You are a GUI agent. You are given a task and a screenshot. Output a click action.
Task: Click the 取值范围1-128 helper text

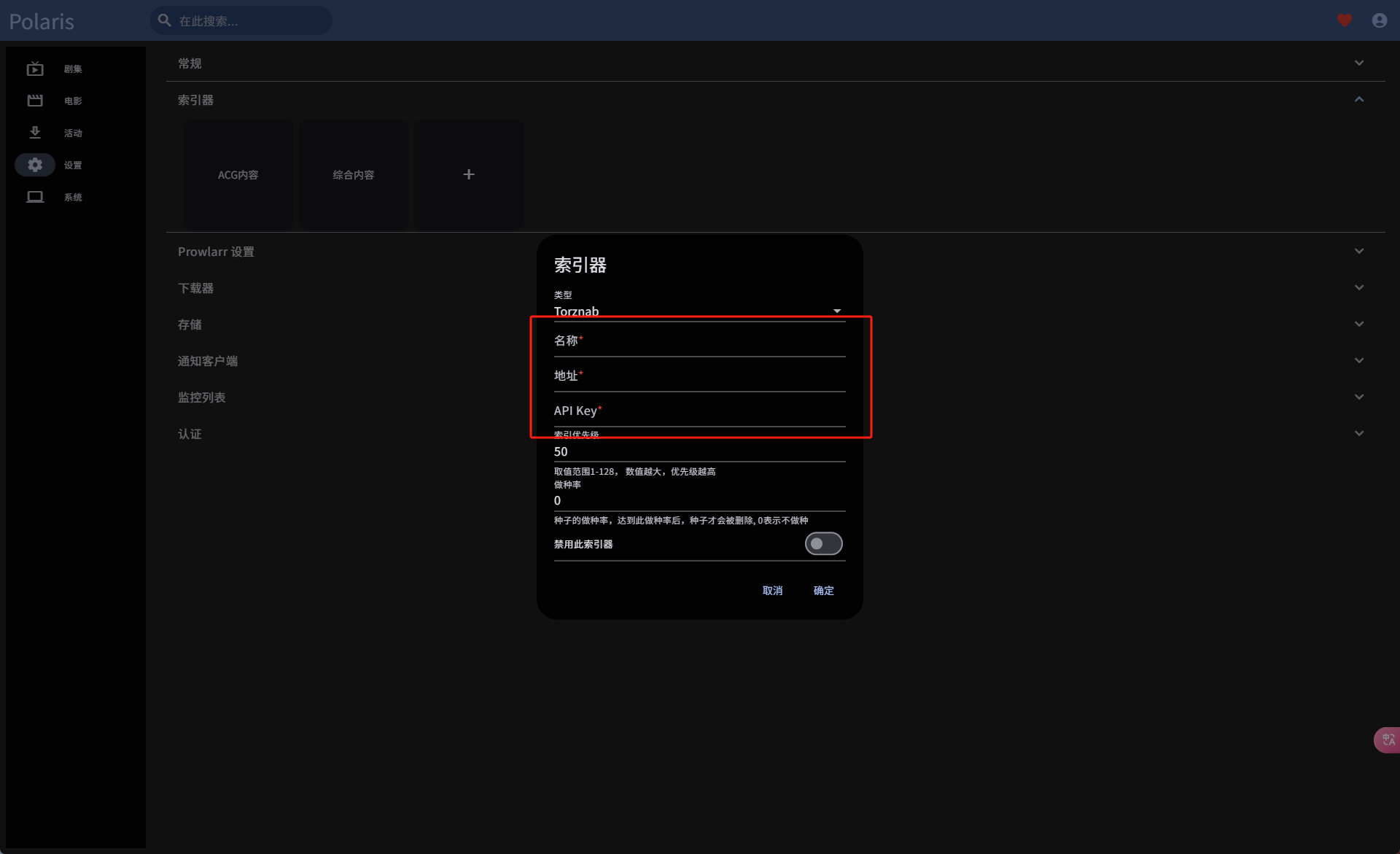[634, 472]
